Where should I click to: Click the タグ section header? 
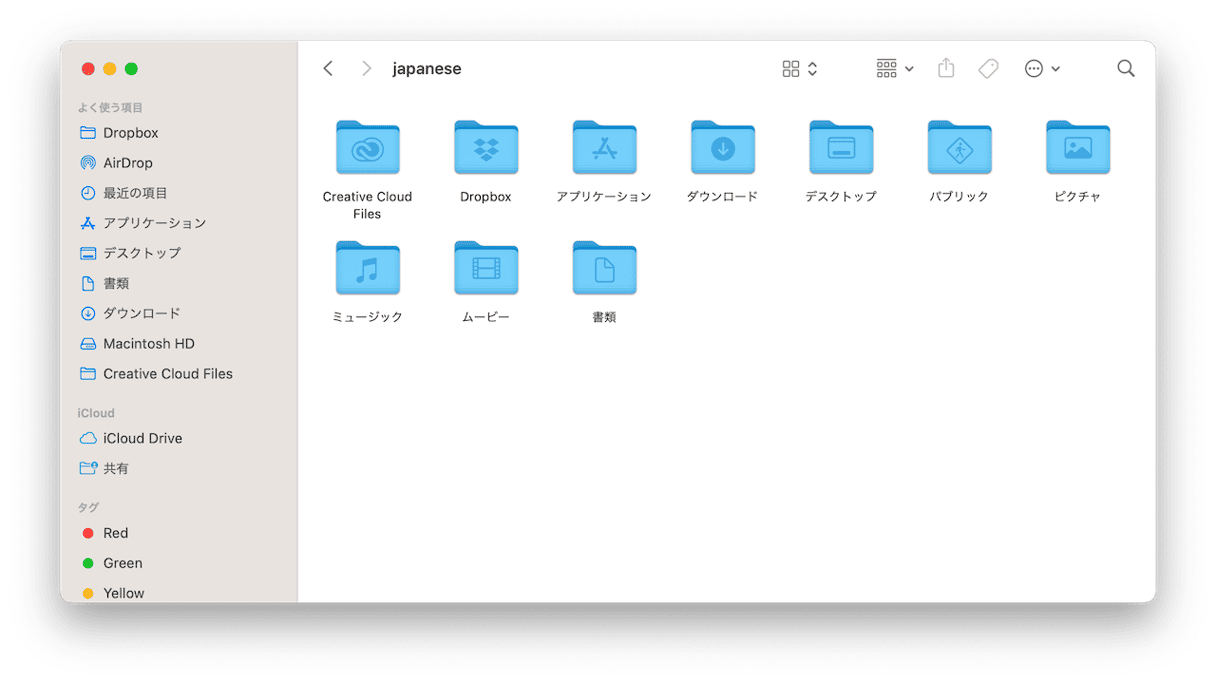click(x=88, y=507)
